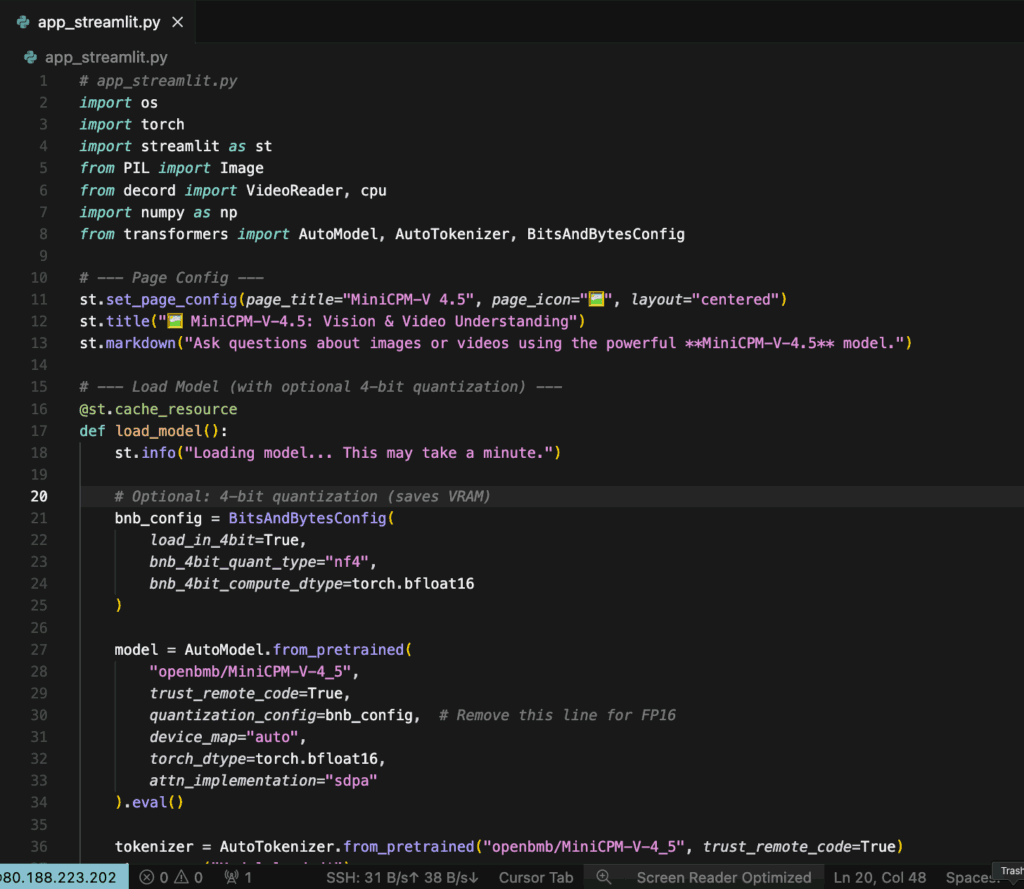Click 'torch_dtype' parameter on line 32
The height and width of the screenshot is (889, 1024).
198,759
